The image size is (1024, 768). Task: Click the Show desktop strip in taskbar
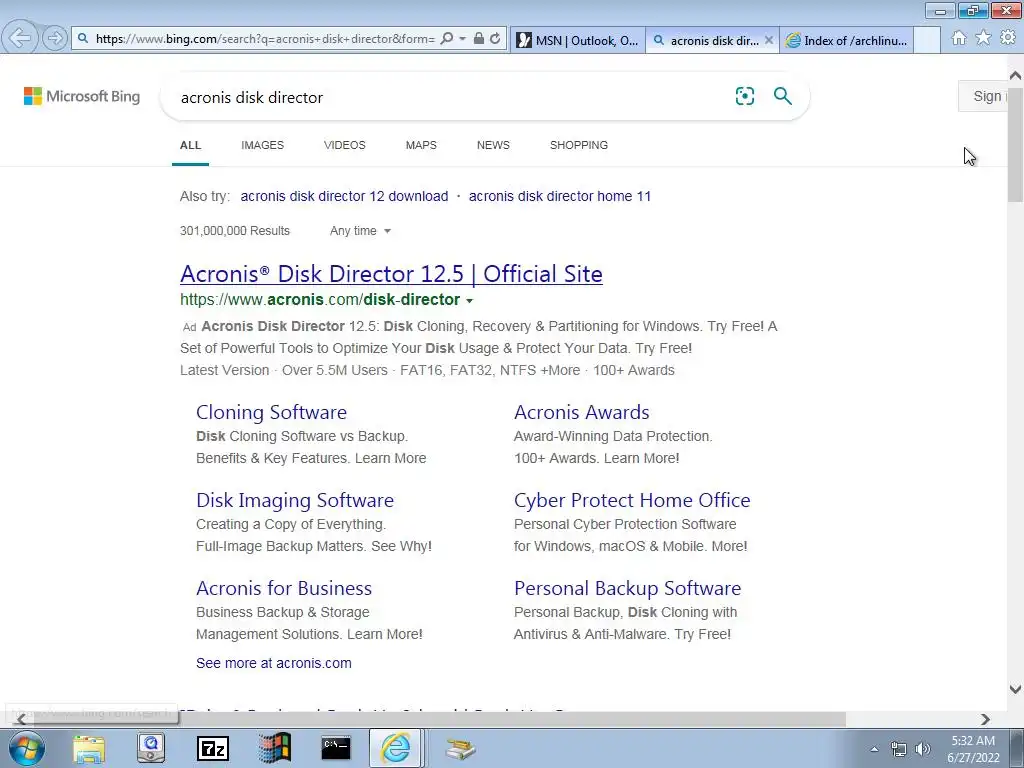pos(1016,748)
